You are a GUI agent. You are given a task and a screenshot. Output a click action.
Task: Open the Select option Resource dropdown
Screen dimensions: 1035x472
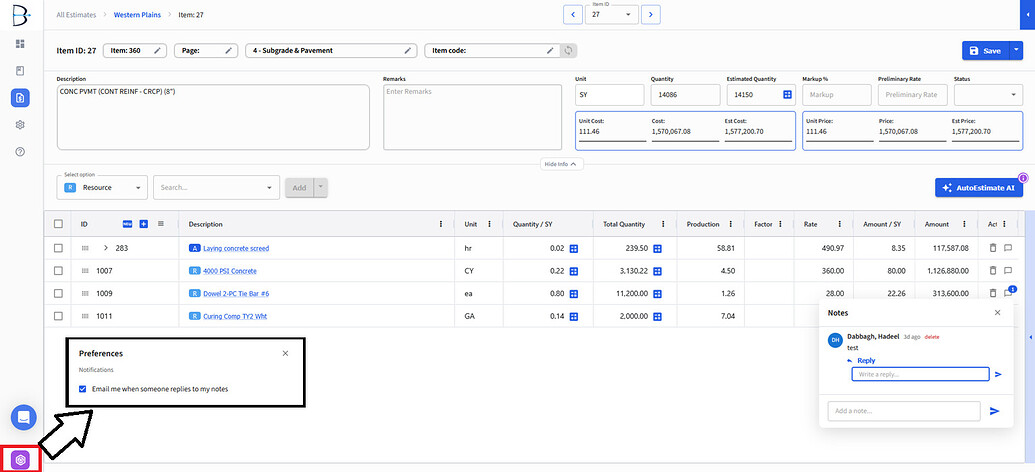[x=102, y=187]
